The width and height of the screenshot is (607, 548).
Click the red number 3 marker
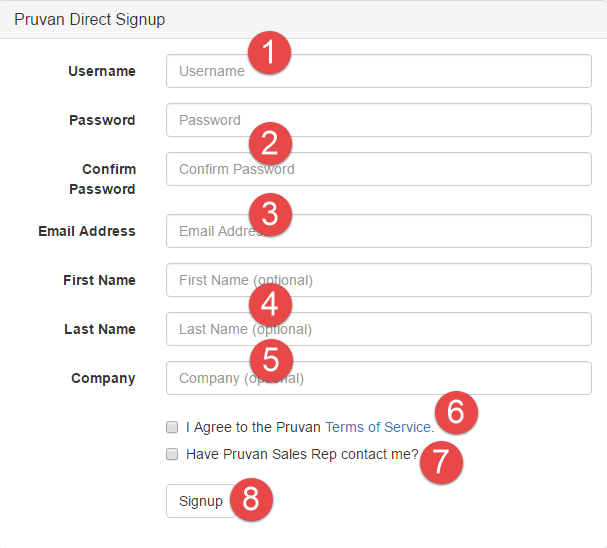(x=268, y=212)
